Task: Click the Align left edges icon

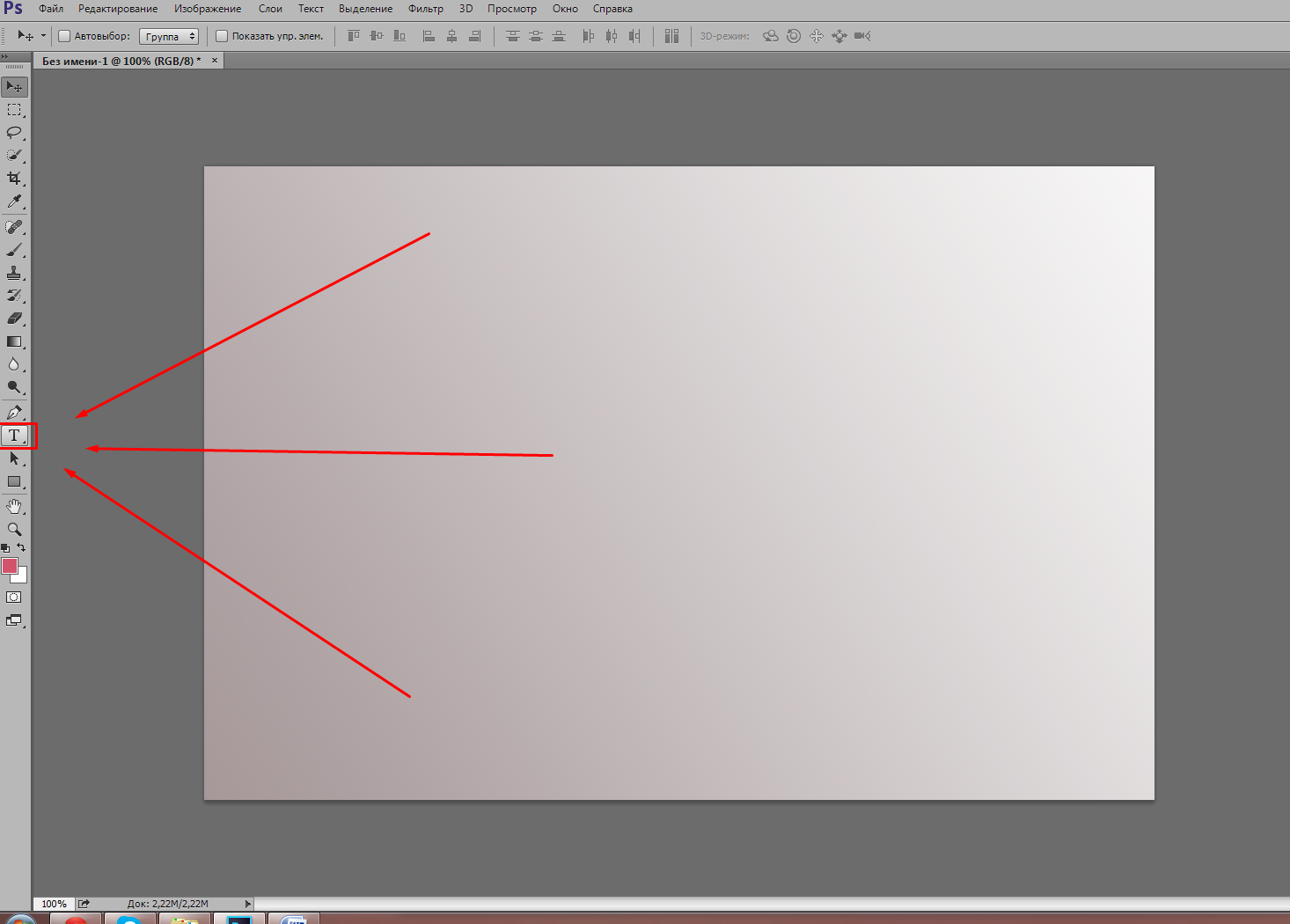Action: click(x=429, y=36)
